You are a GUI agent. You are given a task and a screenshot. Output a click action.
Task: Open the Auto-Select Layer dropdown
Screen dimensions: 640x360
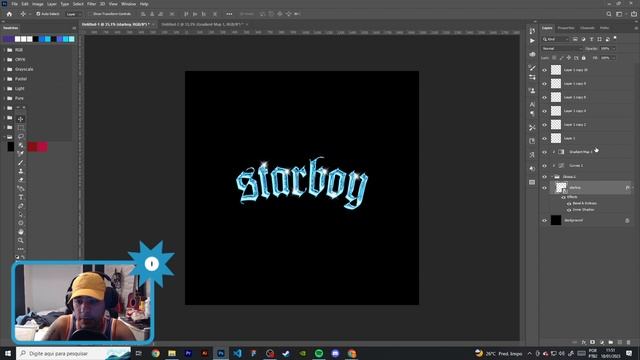click(x=72, y=14)
